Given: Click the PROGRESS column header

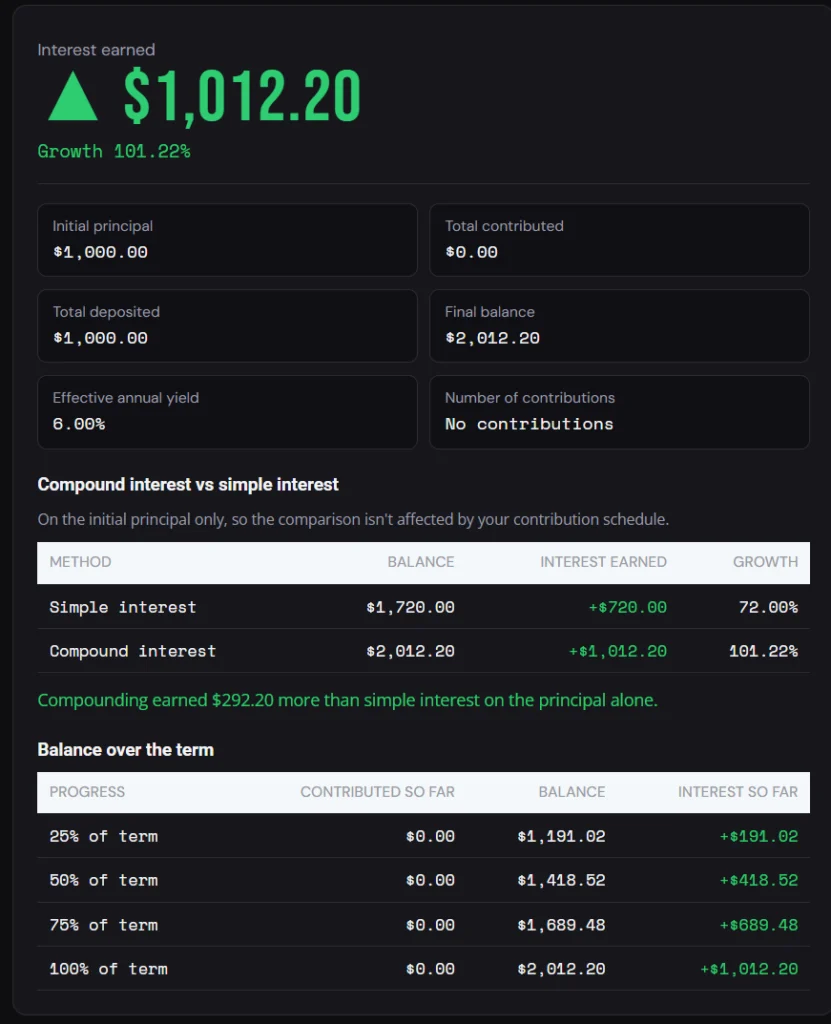Looking at the screenshot, I should 87,792.
